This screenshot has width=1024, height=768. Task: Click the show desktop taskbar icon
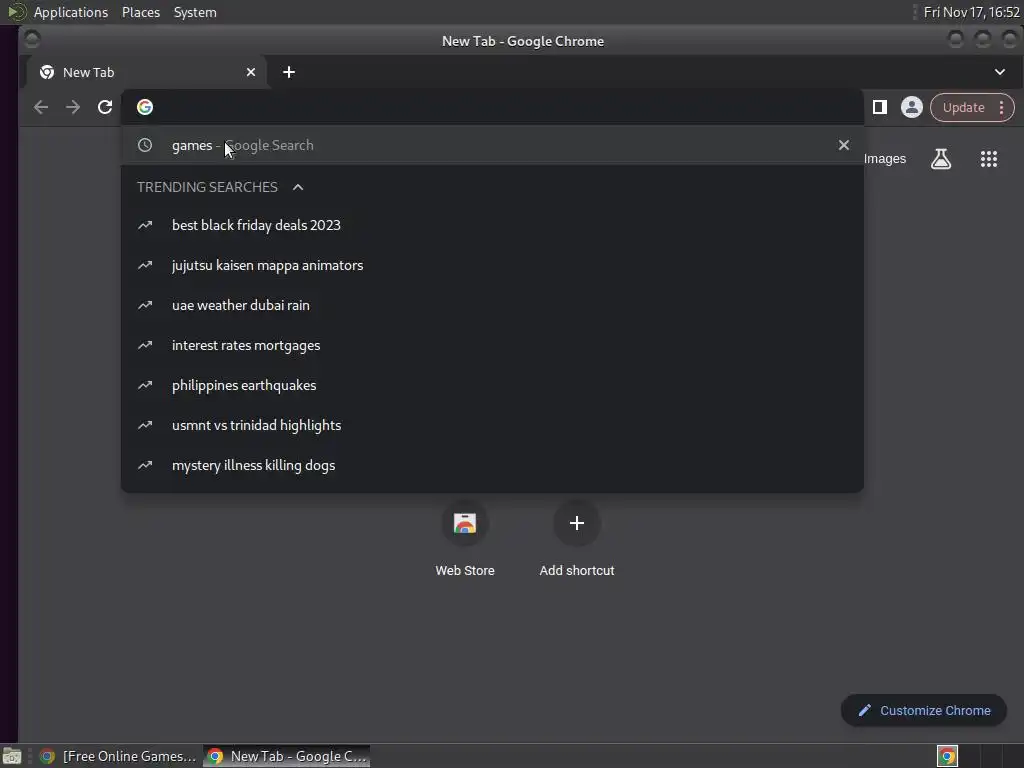12,756
